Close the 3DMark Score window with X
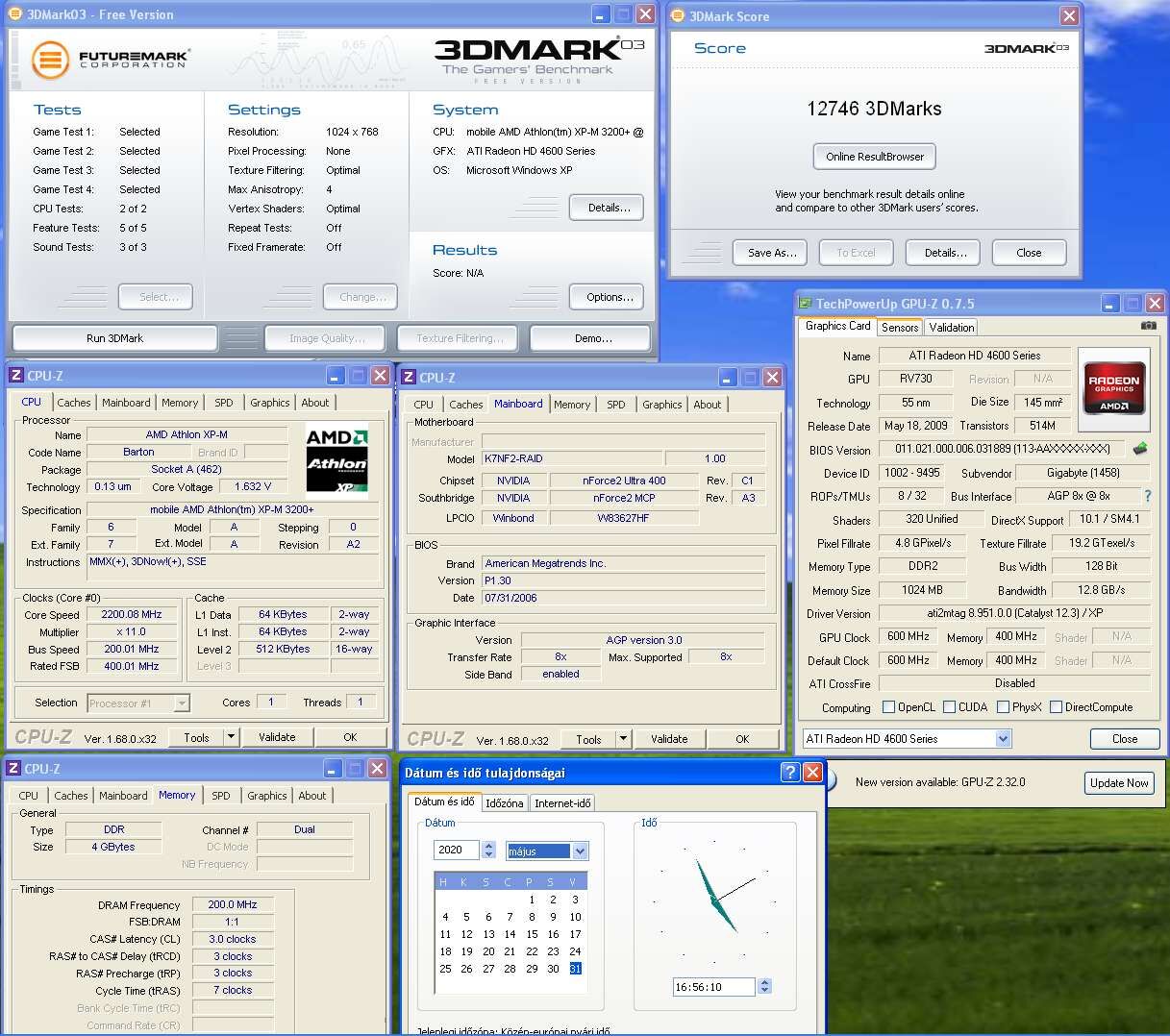 pyautogui.click(x=1069, y=16)
